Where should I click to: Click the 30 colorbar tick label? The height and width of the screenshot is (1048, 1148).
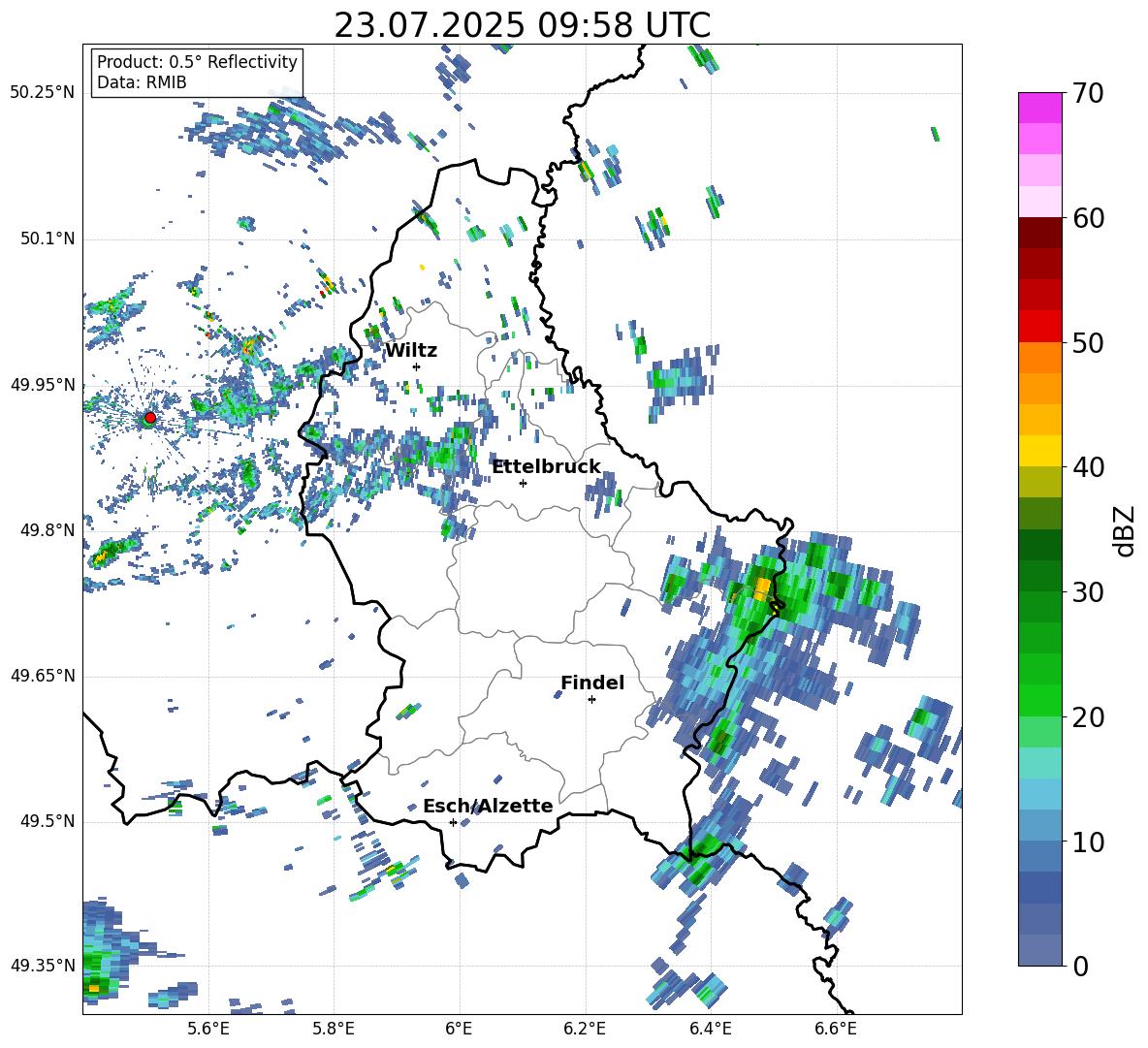point(1087,592)
